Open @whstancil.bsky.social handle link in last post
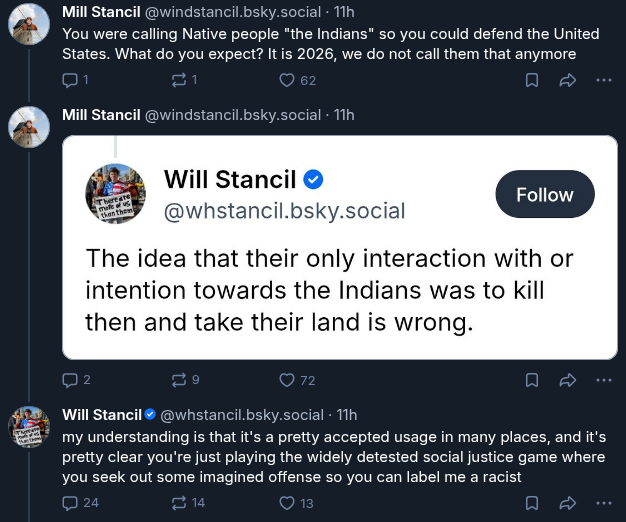626x522 pixels. tap(241, 414)
